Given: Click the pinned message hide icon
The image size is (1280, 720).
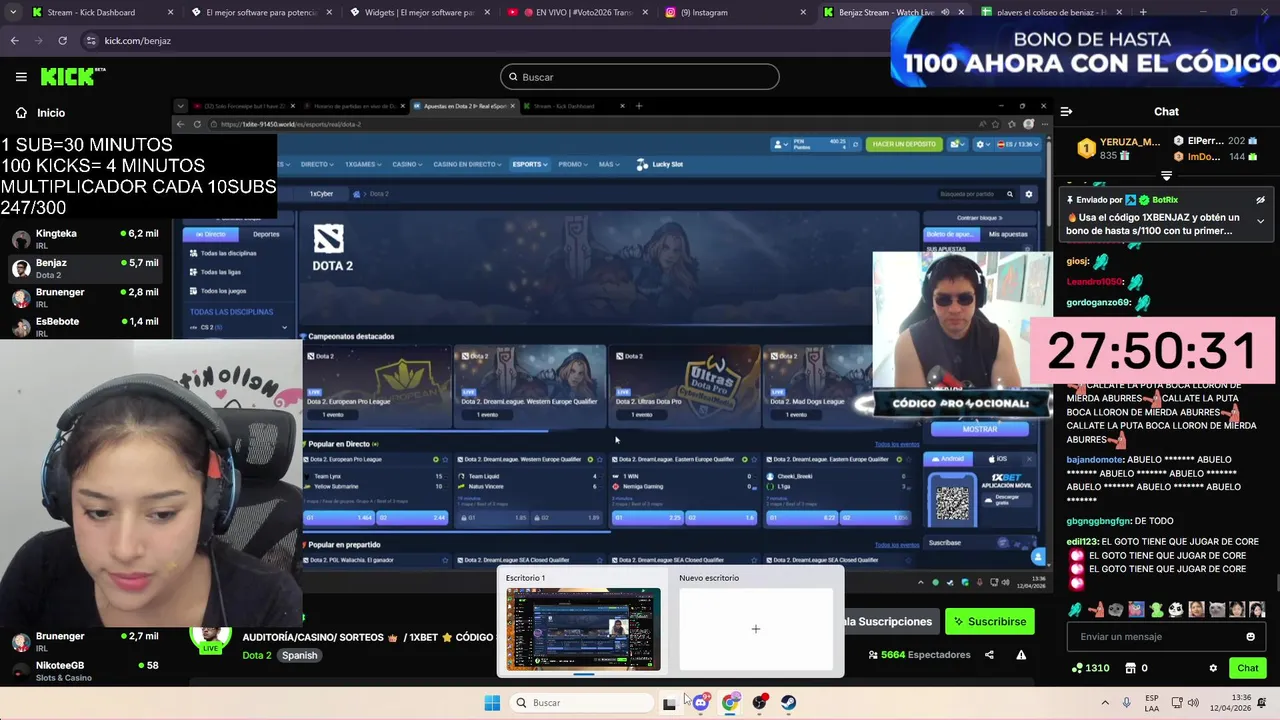Looking at the screenshot, I should (x=1261, y=200).
